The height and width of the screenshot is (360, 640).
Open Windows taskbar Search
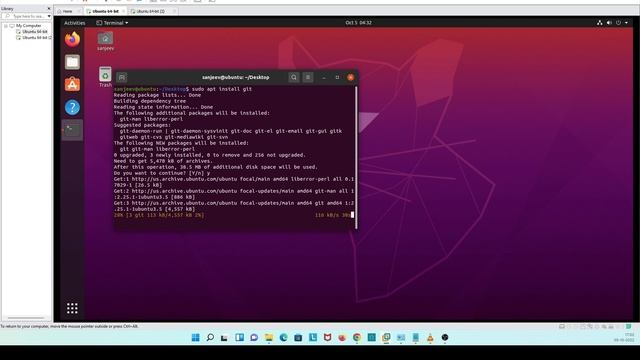[210, 337]
